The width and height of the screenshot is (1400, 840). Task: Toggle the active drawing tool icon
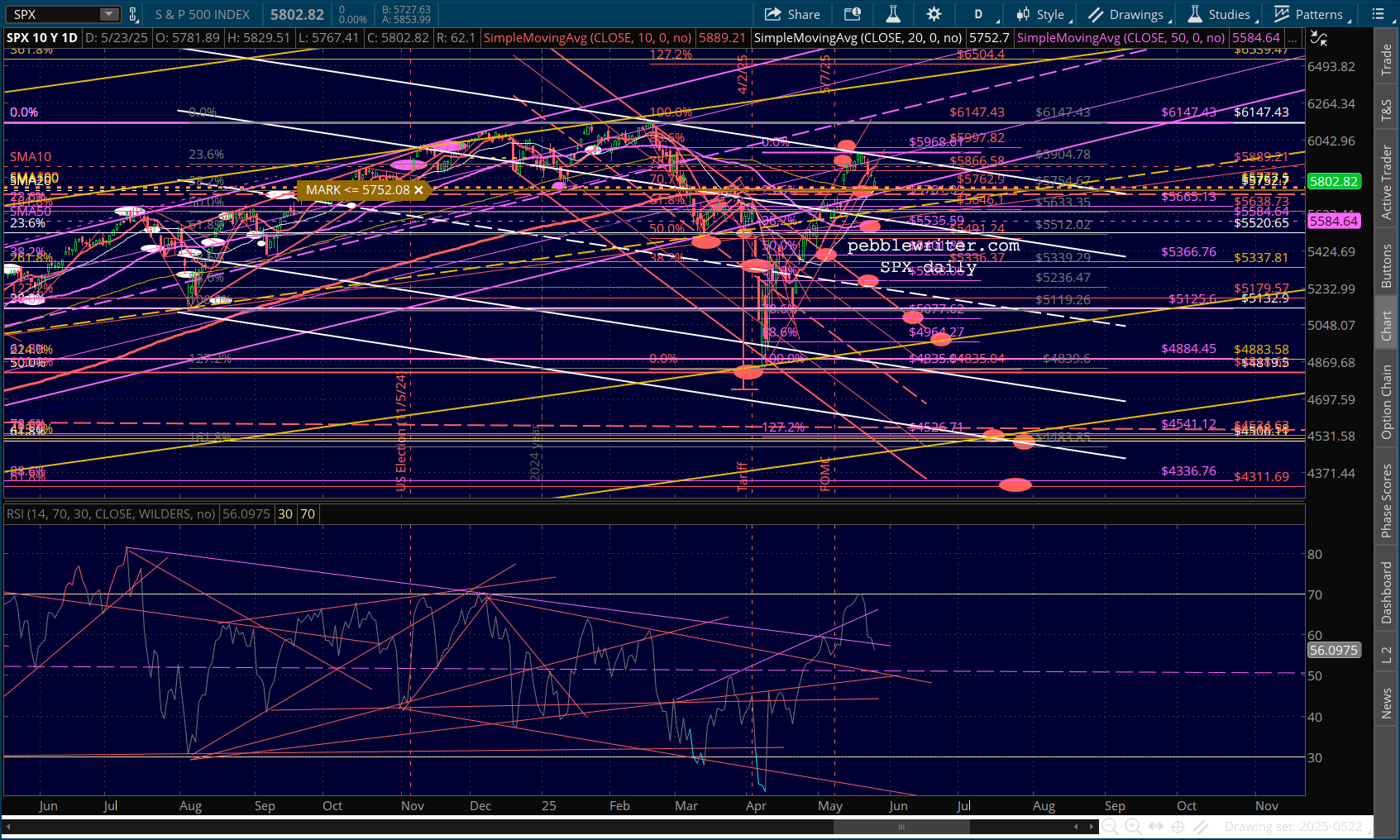click(x=1201, y=826)
